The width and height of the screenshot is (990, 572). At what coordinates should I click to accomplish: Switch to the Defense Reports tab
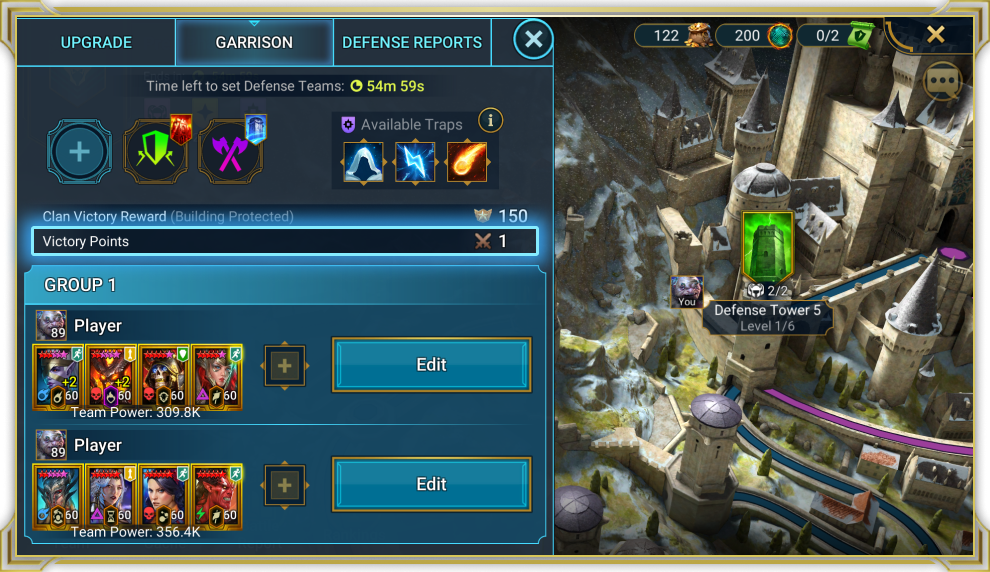coord(412,42)
